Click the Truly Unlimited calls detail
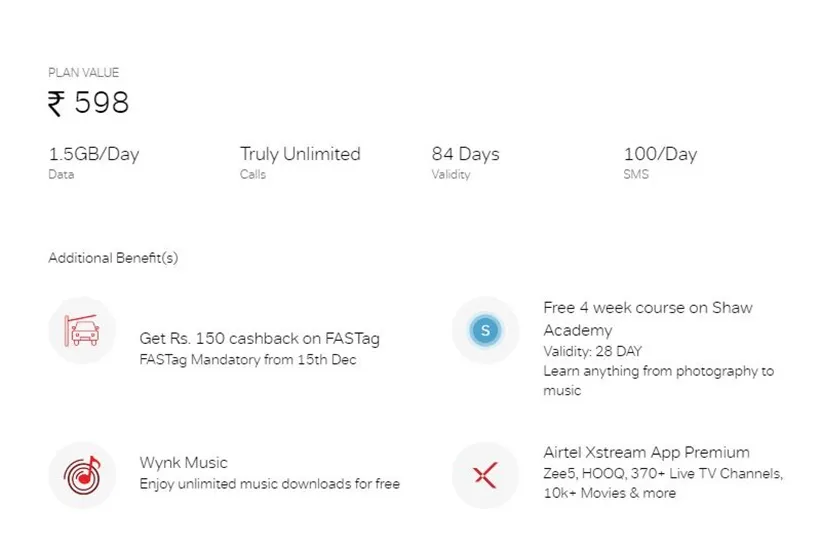Viewport: 820px width, 546px height. click(x=300, y=154)
